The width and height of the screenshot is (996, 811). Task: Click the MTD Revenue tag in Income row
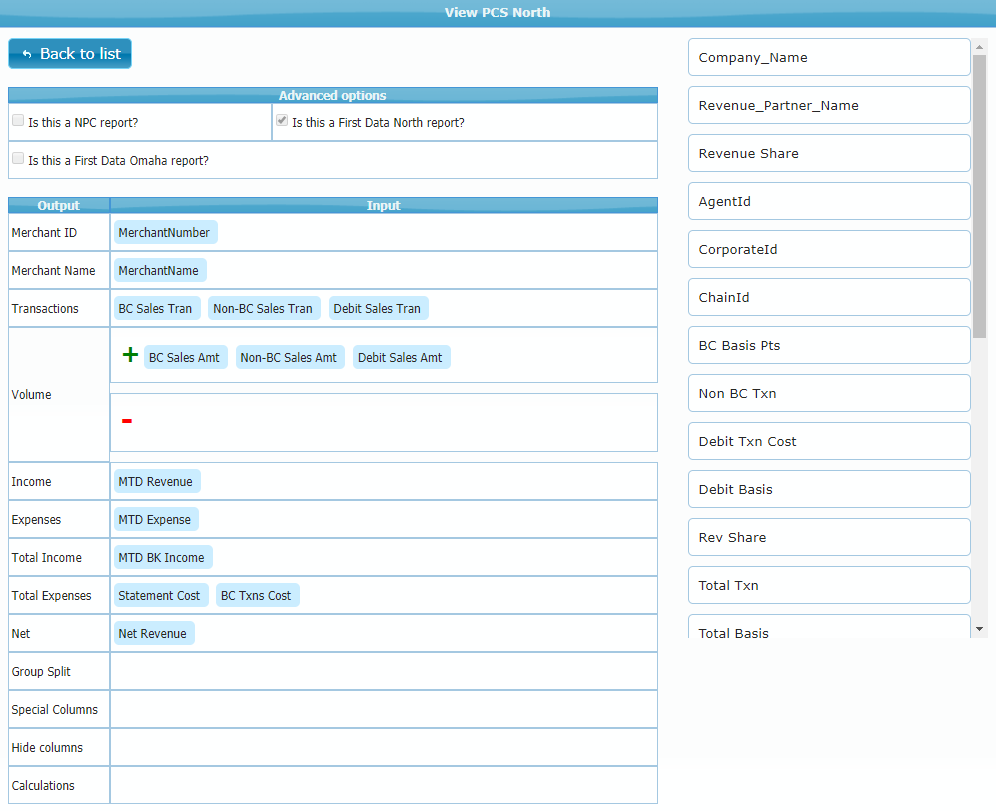(156, 482)
